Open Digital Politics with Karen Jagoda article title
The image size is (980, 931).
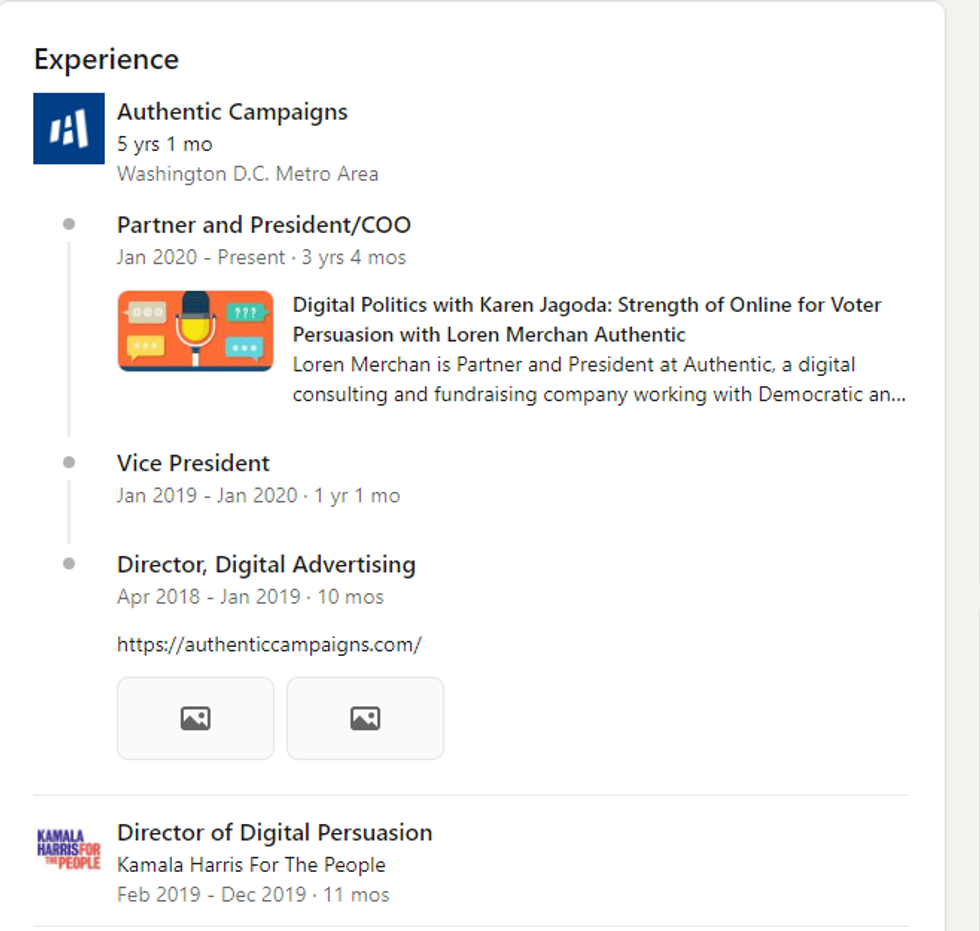[x=587, y=319]
